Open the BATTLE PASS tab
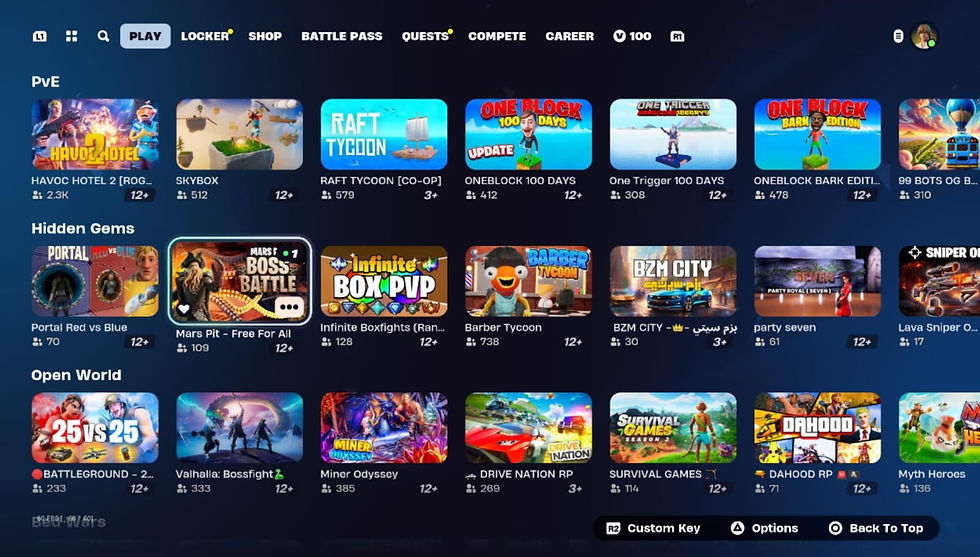 342,36
